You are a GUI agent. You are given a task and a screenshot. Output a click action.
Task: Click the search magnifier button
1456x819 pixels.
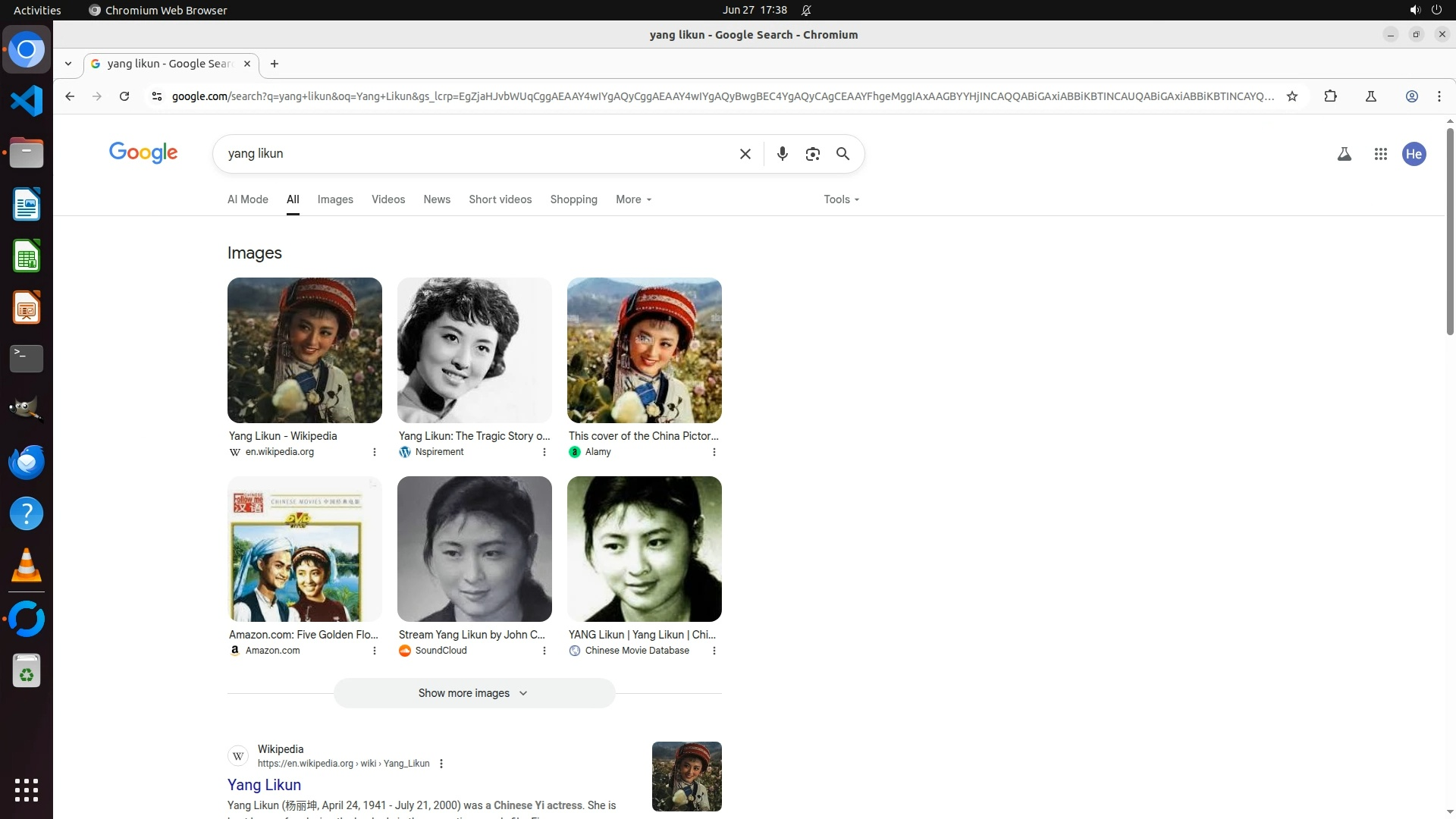tap(843, 154)
